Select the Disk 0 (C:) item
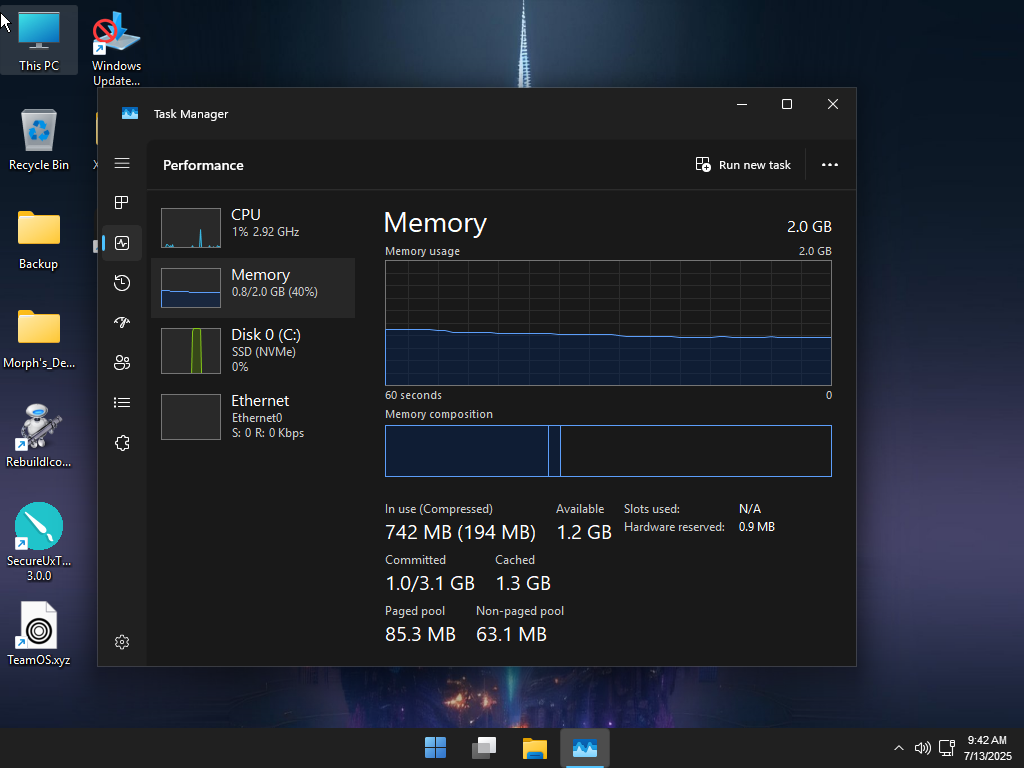The image size is (1024, 768). pos(253,351)
